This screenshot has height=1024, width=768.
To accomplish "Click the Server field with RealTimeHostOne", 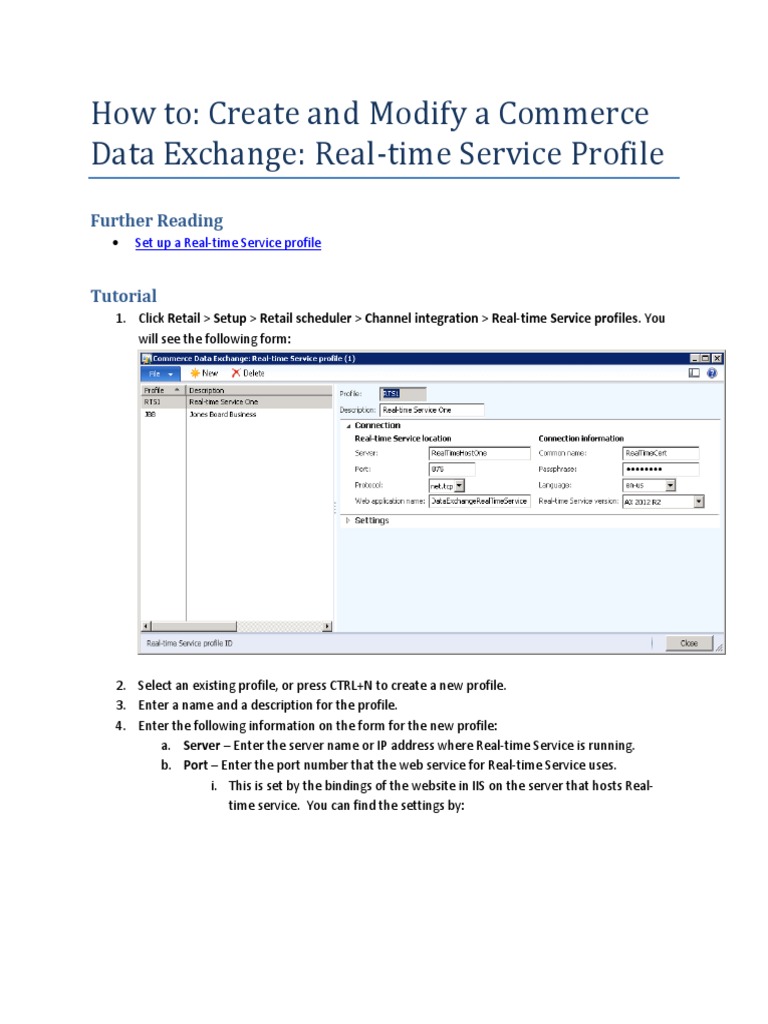I will [479, 453].
